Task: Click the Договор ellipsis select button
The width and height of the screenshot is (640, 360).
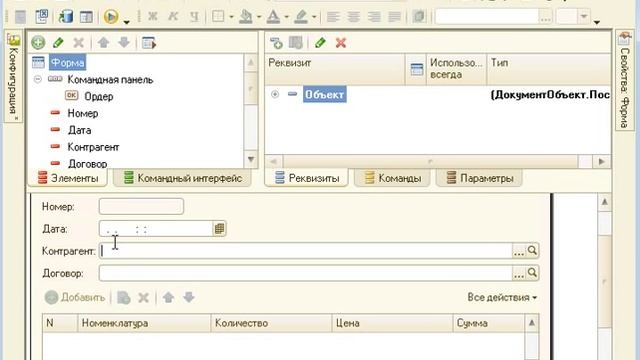Action: click(519, 273)
